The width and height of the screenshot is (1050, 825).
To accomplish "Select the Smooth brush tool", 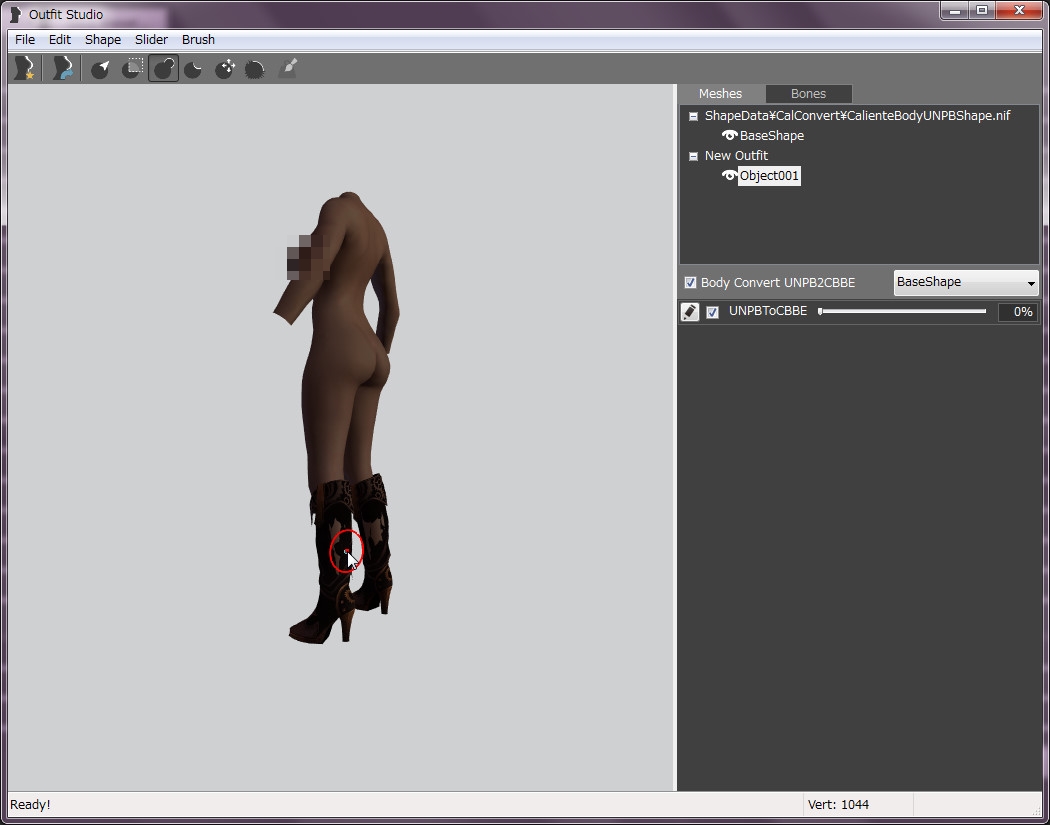I will coord(255,68).
